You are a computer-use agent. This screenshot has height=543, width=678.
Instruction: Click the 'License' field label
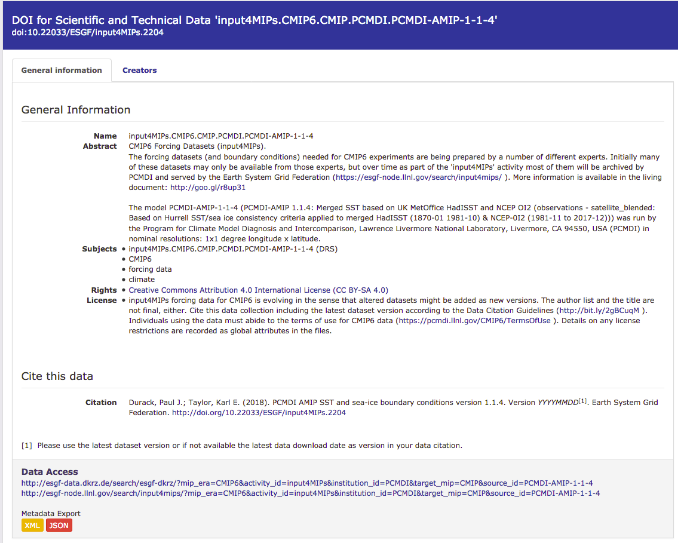(102, 300)
